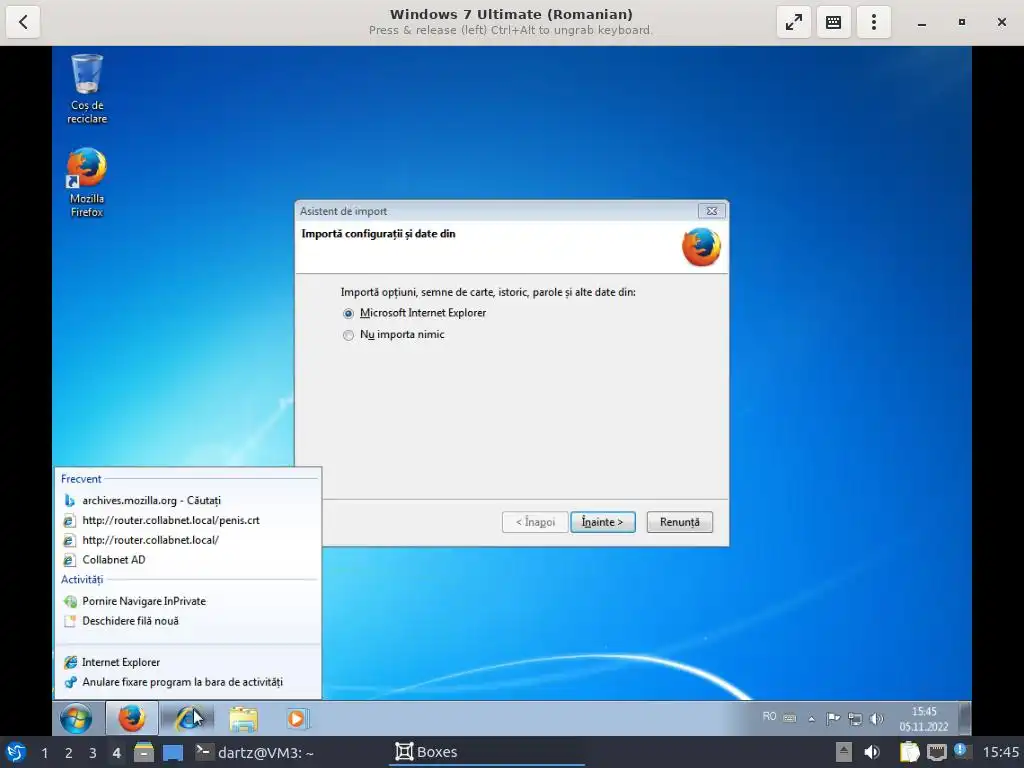Open router.collabnet.local/penis.crt jump list entry
The height and width of the screenshot is (768, 1024).
[x=188, y=520]
